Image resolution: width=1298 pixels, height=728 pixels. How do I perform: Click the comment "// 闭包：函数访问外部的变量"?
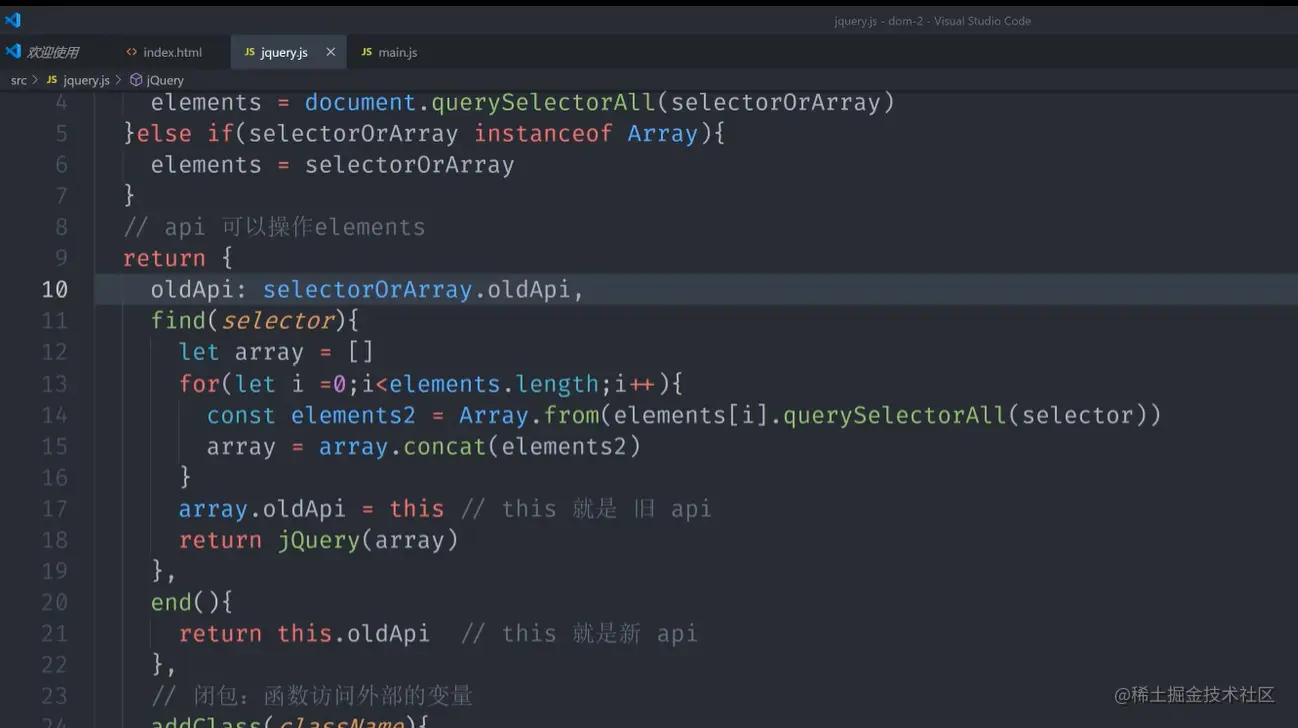point(312,695)
